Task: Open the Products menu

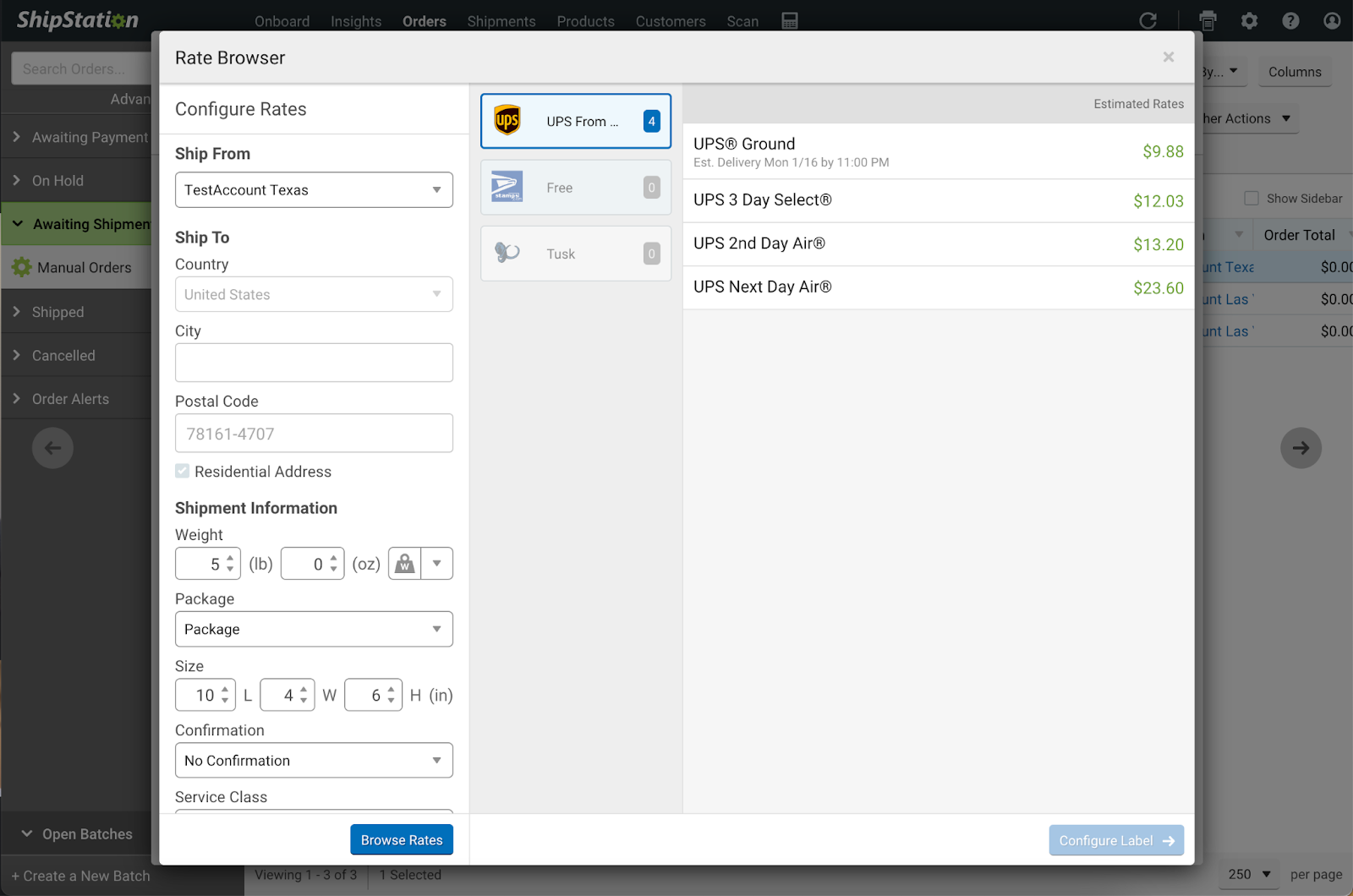Action: (x=586, y=21)
